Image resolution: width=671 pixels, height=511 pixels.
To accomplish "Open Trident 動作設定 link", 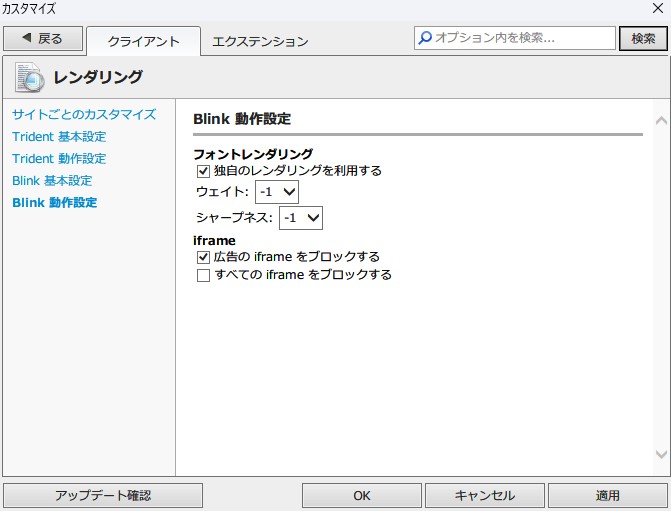I will 59,158.
